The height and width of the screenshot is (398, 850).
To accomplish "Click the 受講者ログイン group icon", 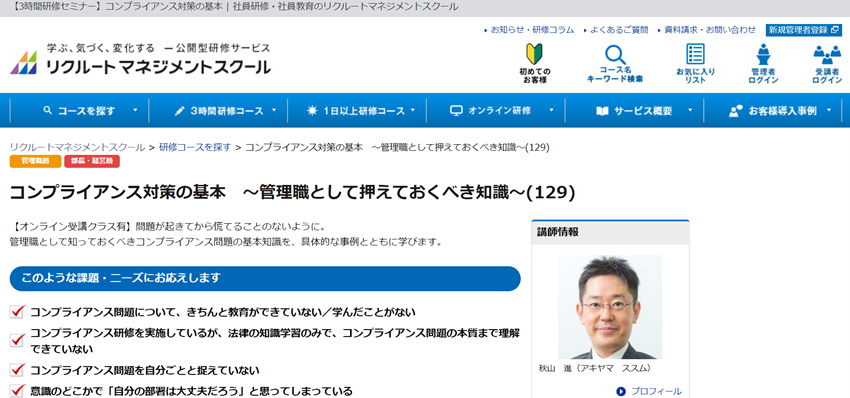I will (827, 55).
